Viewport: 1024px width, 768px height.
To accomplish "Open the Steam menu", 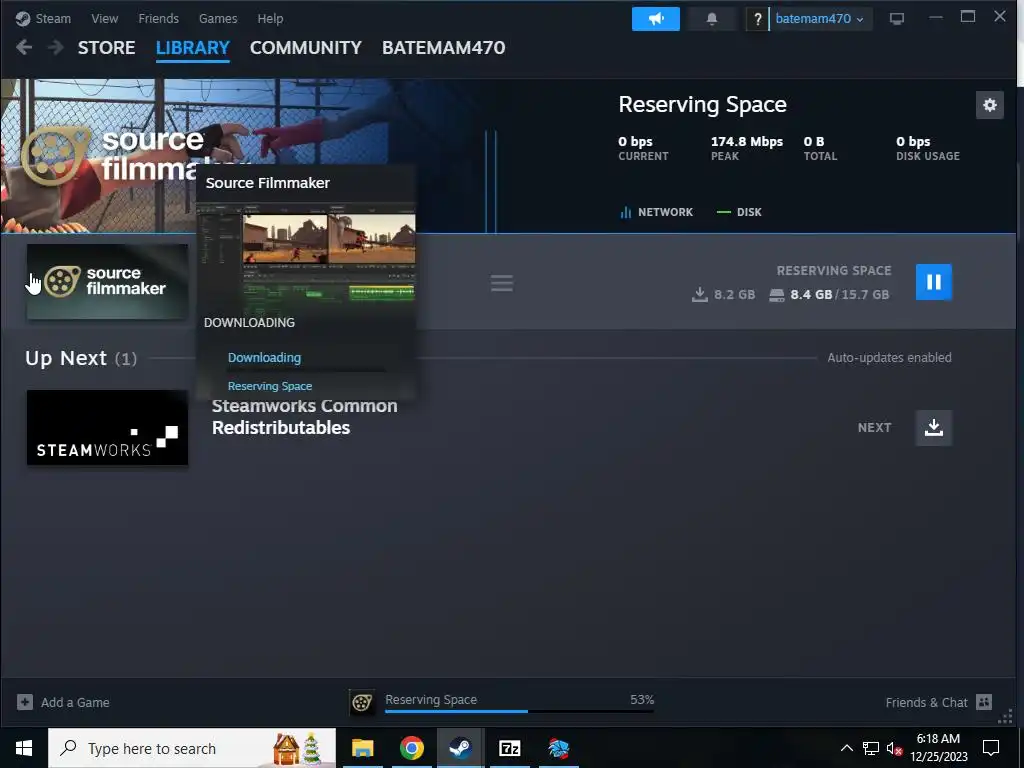I will tap(53, 18).
